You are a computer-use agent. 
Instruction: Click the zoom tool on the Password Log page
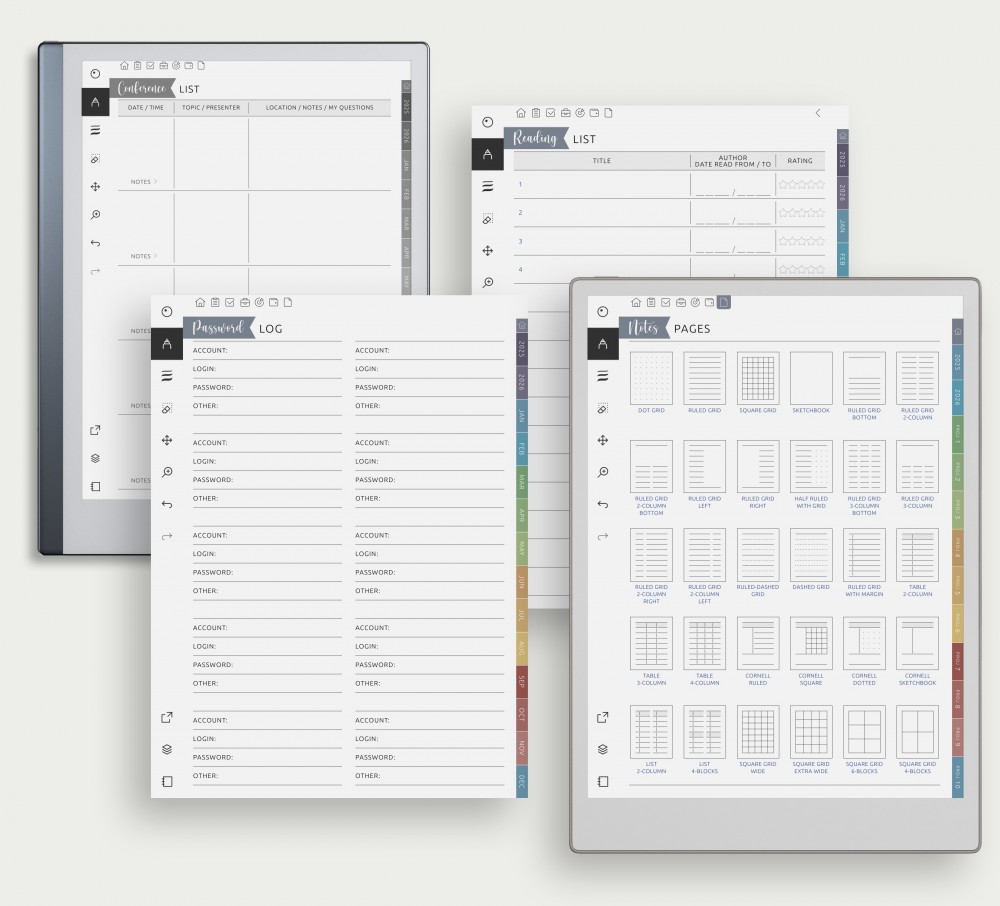167,472
